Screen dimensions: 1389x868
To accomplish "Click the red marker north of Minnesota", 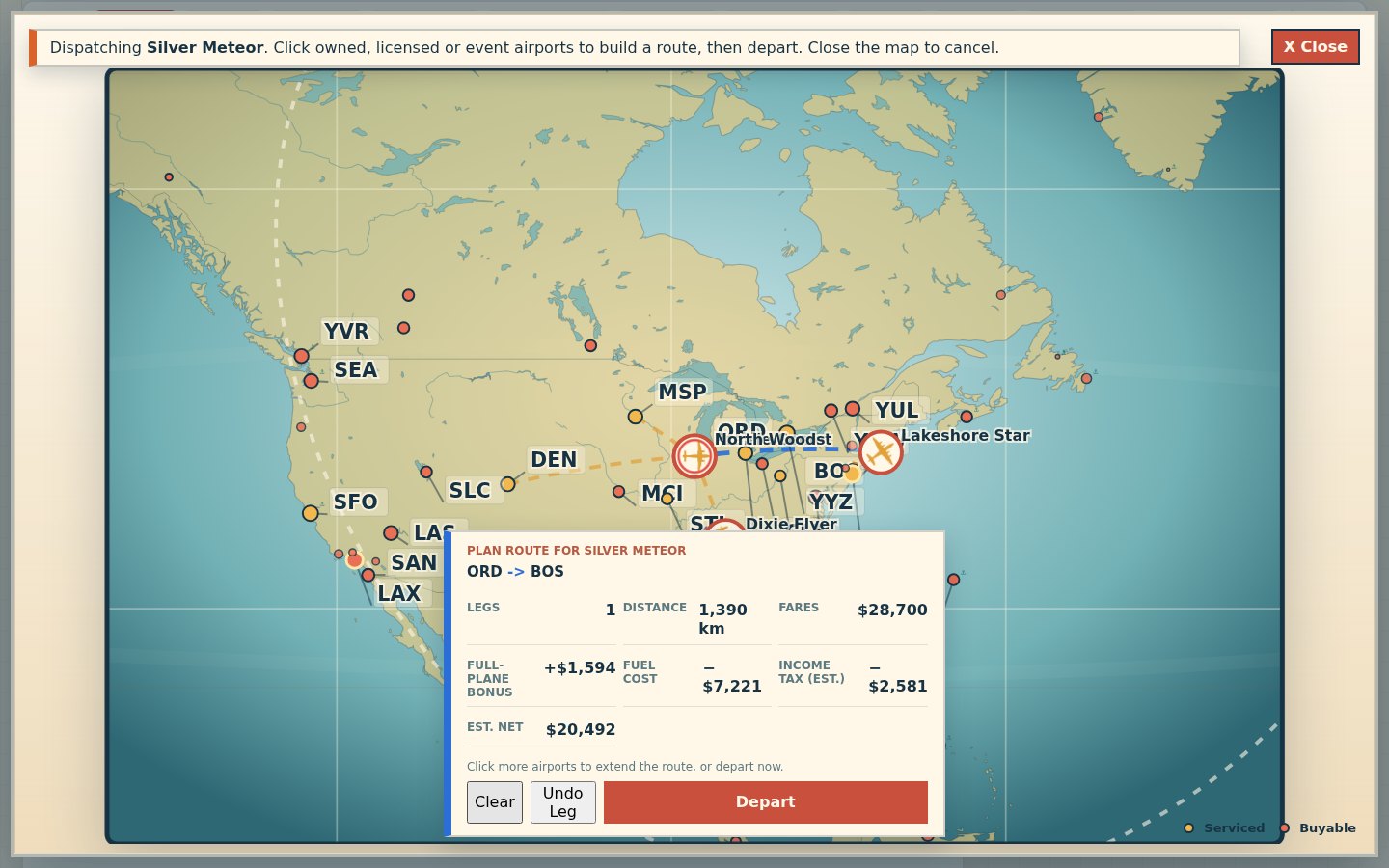I will click(x=590, y=345).
